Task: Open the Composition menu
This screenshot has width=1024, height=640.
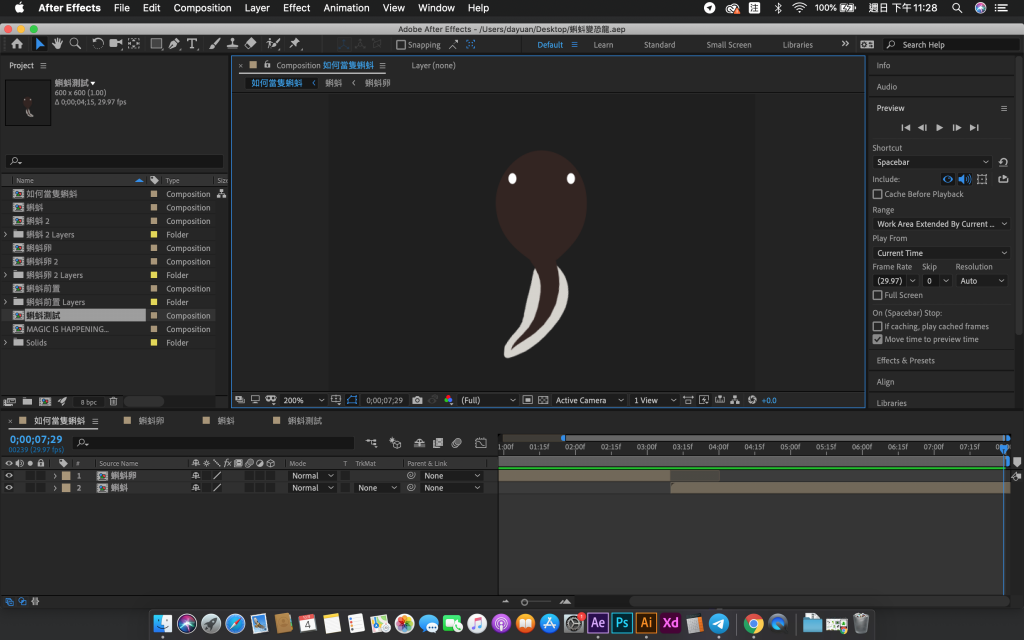Action: [x=202, y=8]
